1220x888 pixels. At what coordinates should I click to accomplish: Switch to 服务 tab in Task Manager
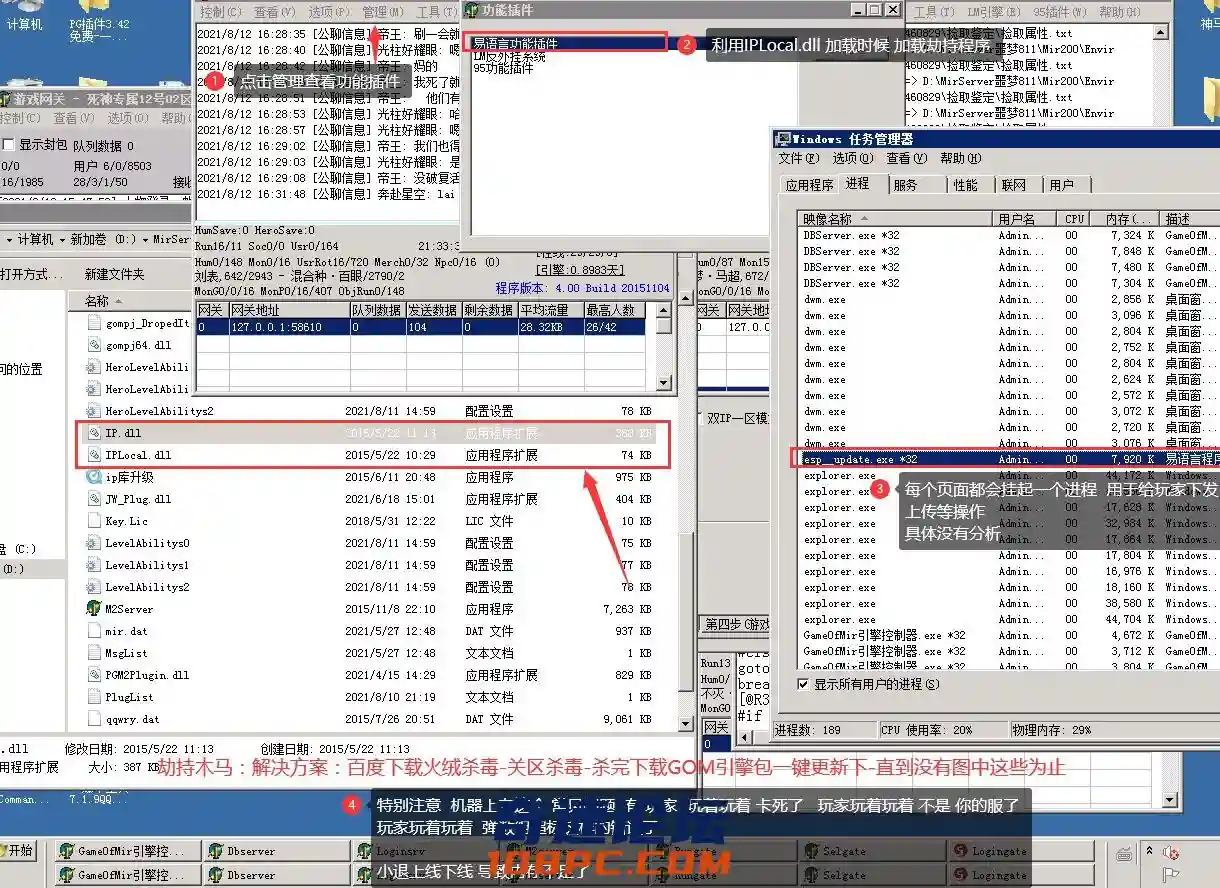[x=915, y=185]
